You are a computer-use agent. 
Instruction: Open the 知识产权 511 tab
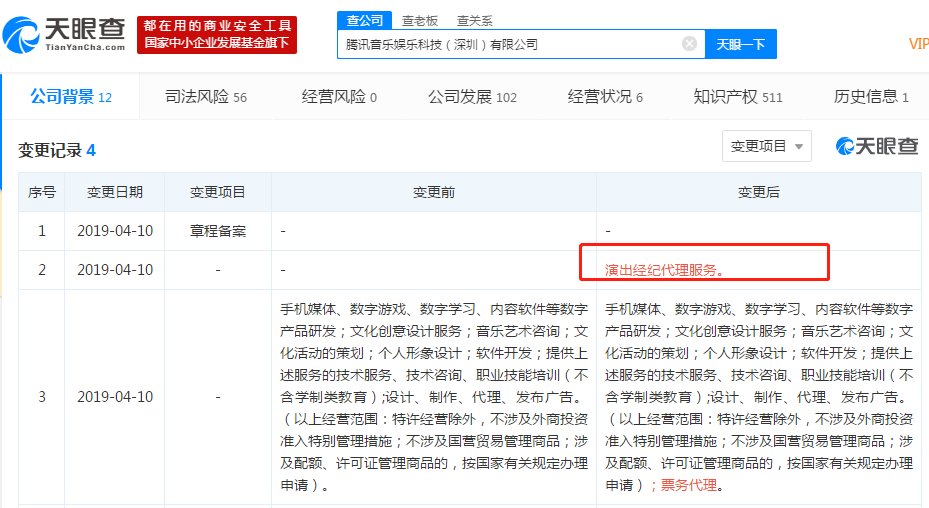pyautogui.click(x=738, y=97)
